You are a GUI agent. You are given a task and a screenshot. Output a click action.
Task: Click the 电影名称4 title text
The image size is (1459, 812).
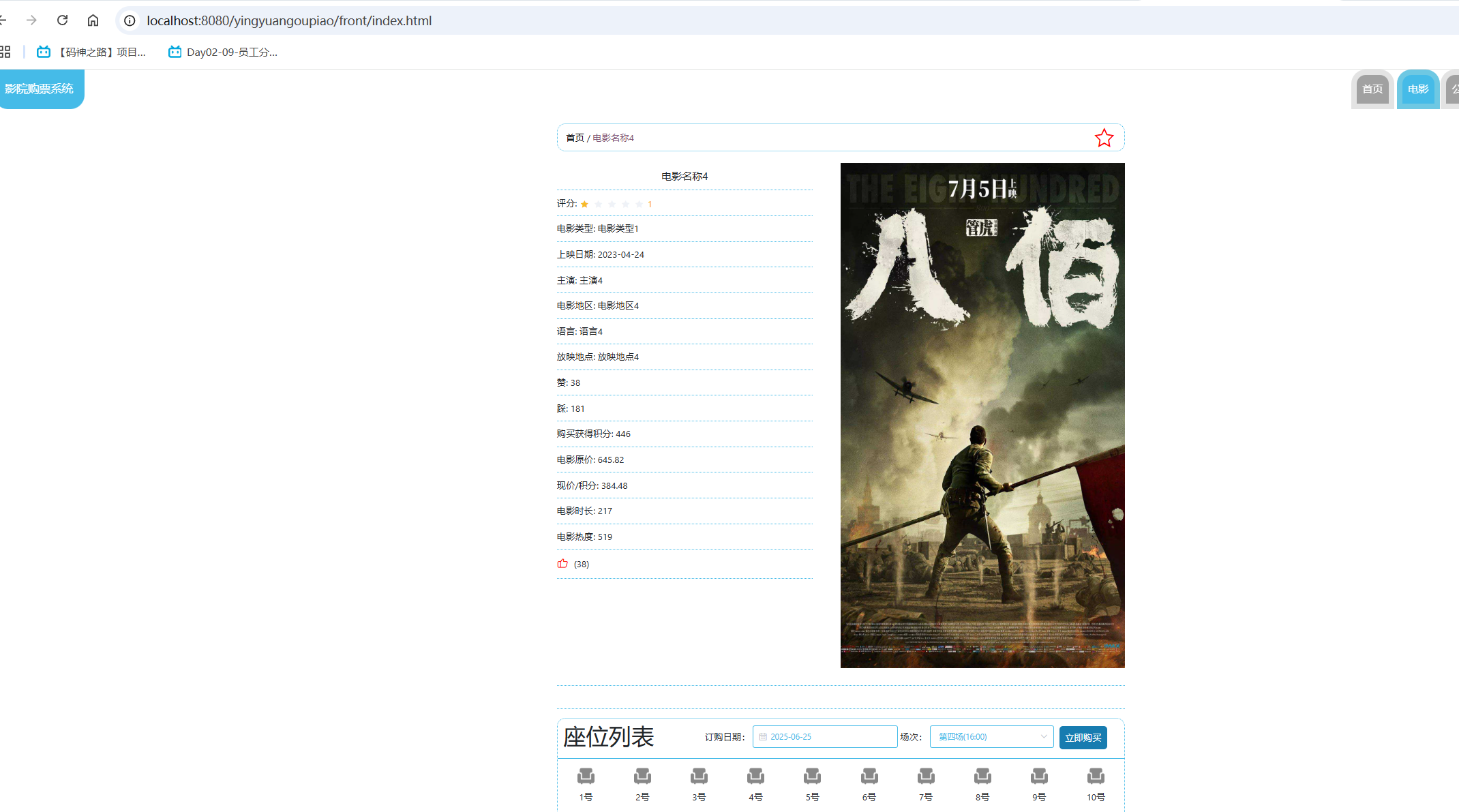point(685,177)
